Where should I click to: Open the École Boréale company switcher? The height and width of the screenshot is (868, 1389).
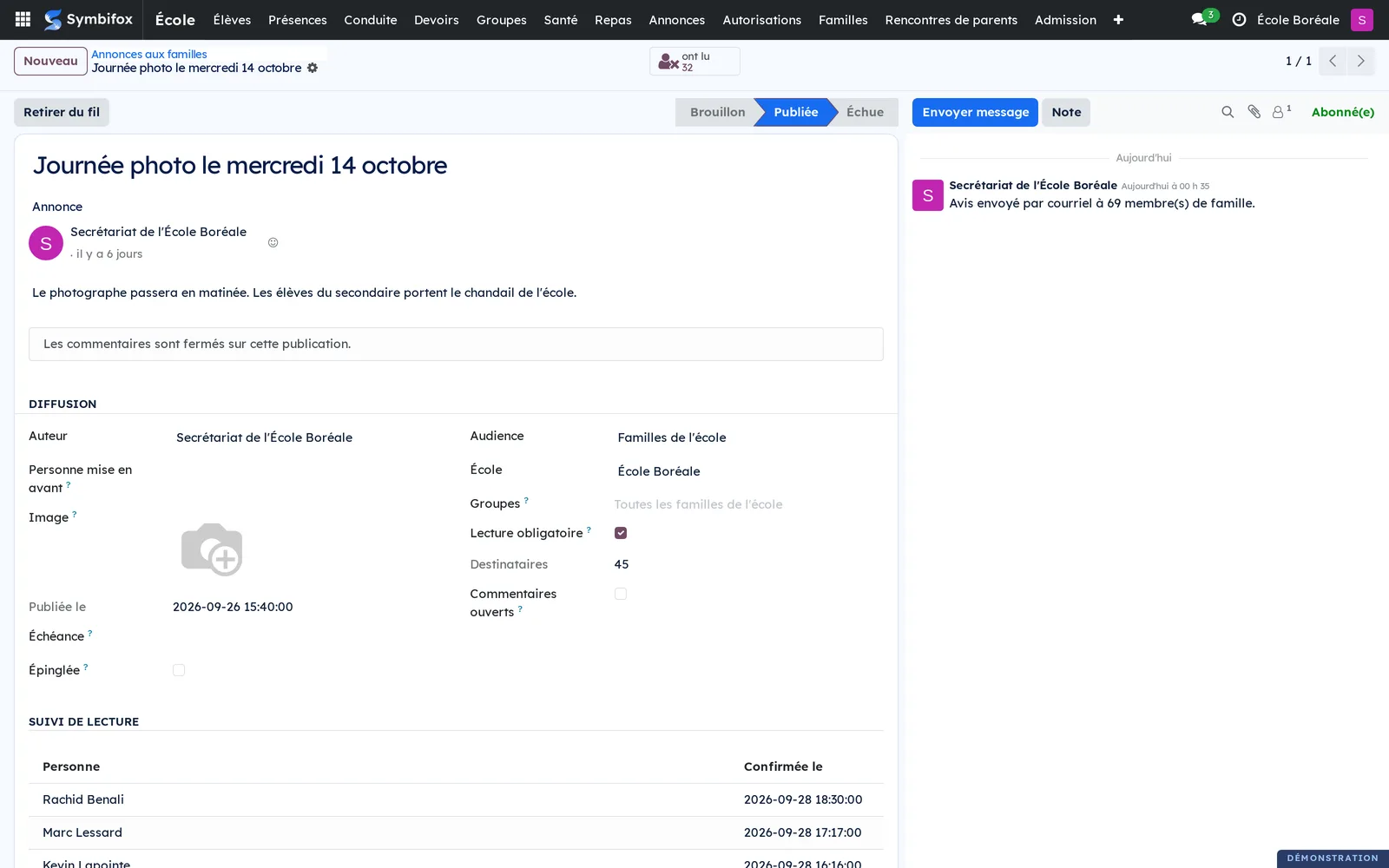click(1298, 20)
